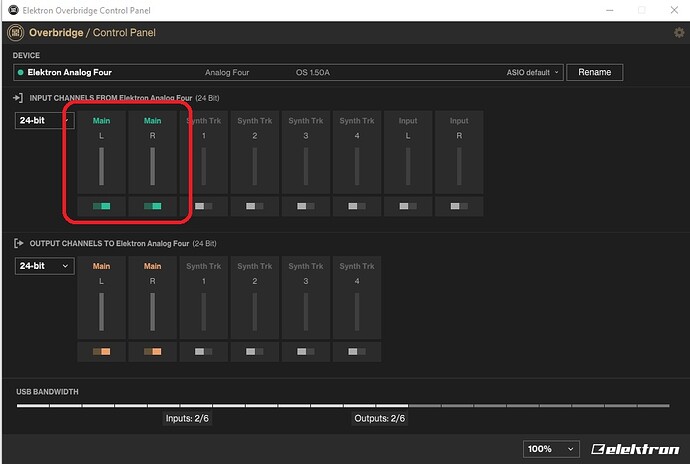Click the output Main L level meter
The width and height of the screenshot is (690, 464).
click(x=102, y=312)
